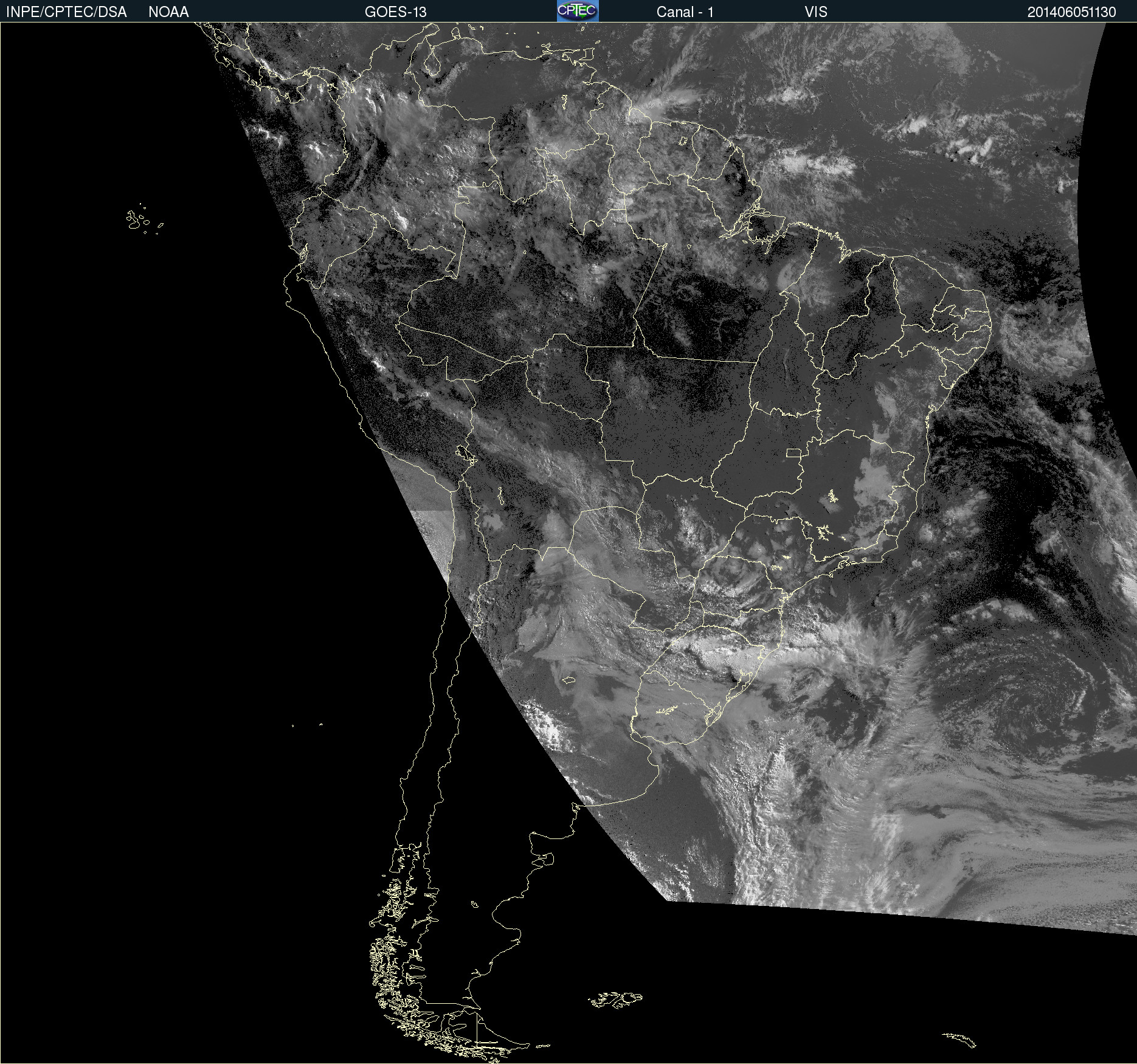The width and height of the screenshot is (1137, 1064).
Task: Click the Mar Chiquita lagoon outline in Argentina
Action: (x=568, y=680)
